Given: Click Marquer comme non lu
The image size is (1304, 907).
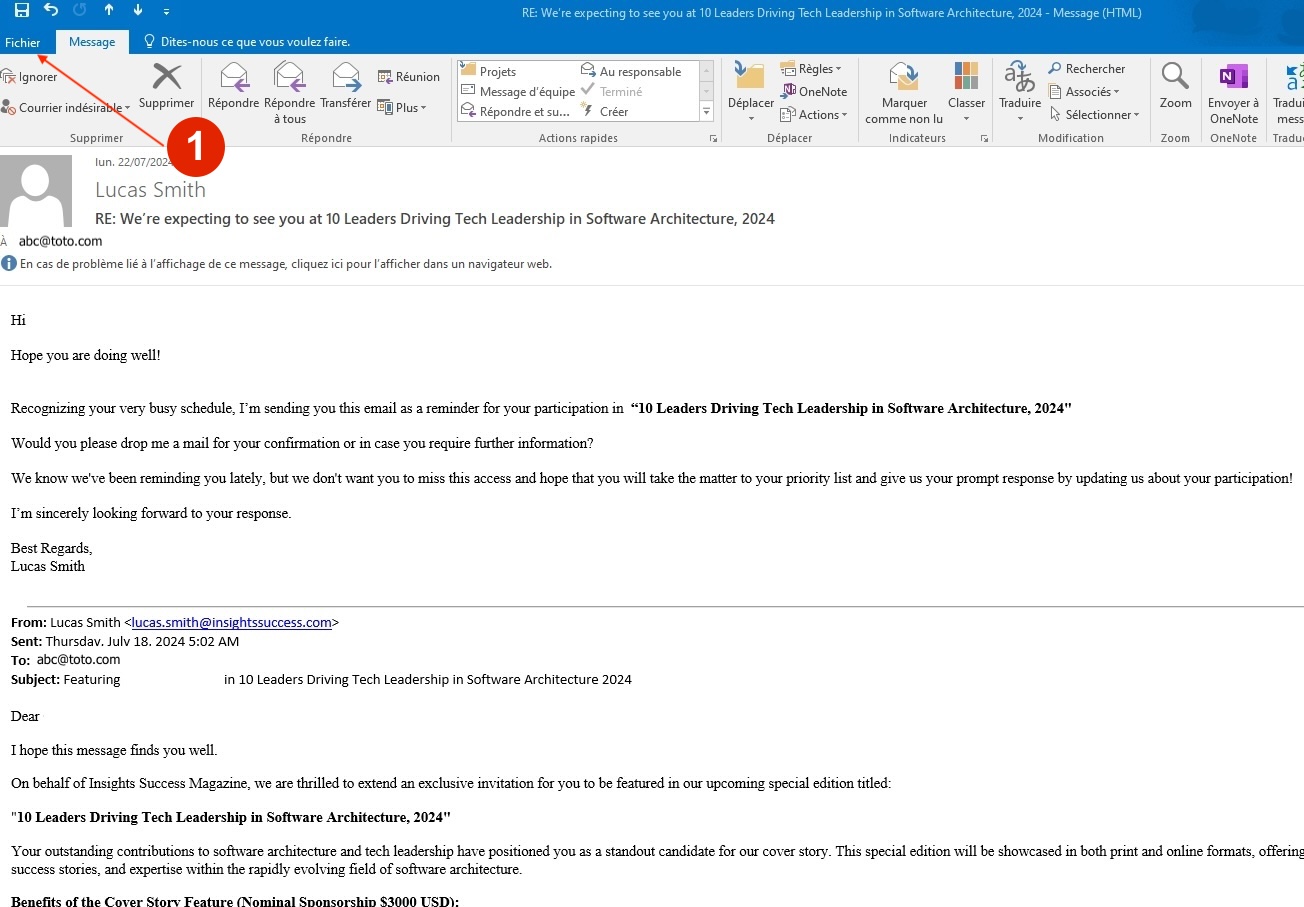Looking at the screenshot, I should coord(904,92).
